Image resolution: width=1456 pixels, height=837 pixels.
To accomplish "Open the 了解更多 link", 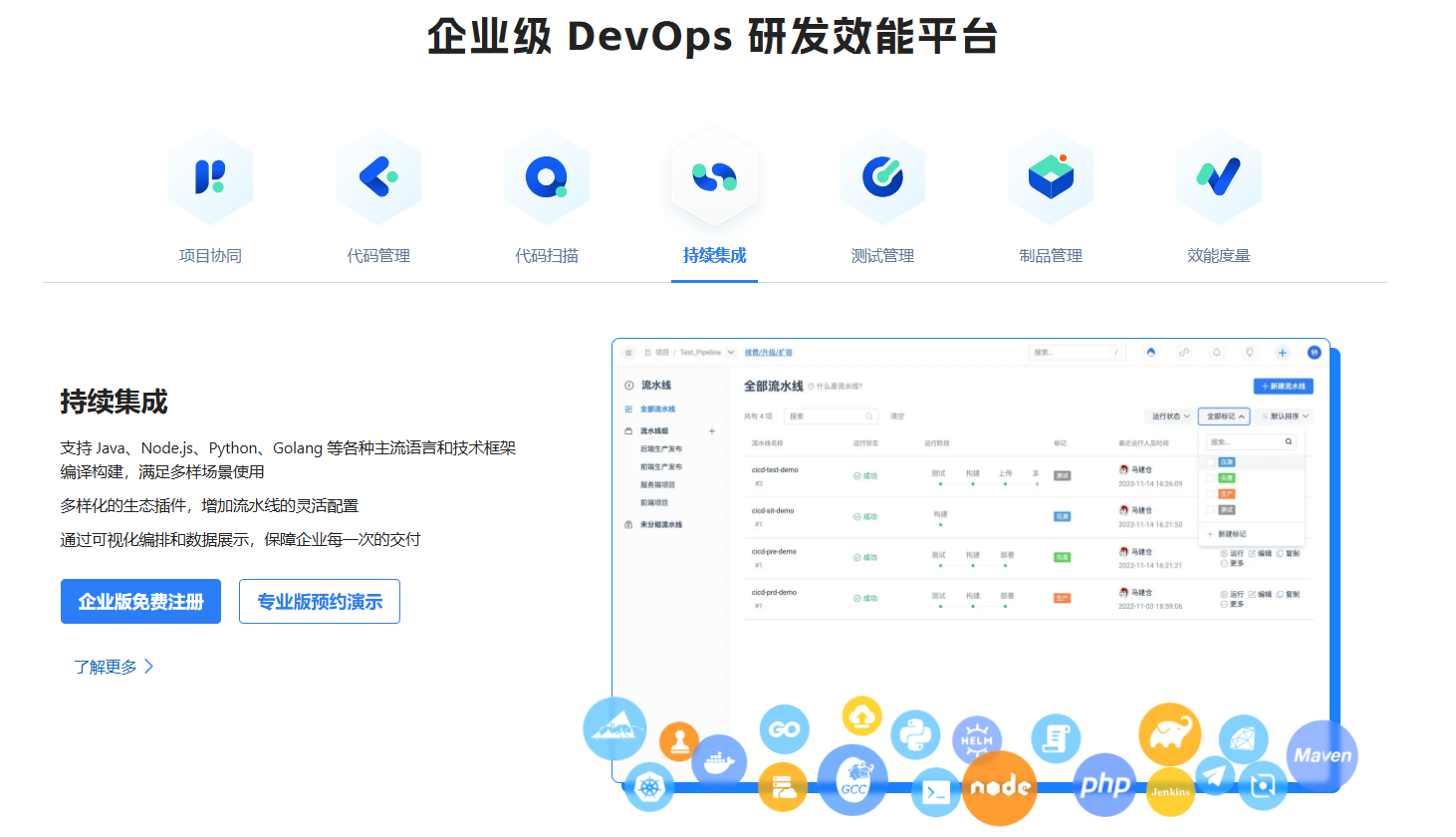I will (114, 667).
